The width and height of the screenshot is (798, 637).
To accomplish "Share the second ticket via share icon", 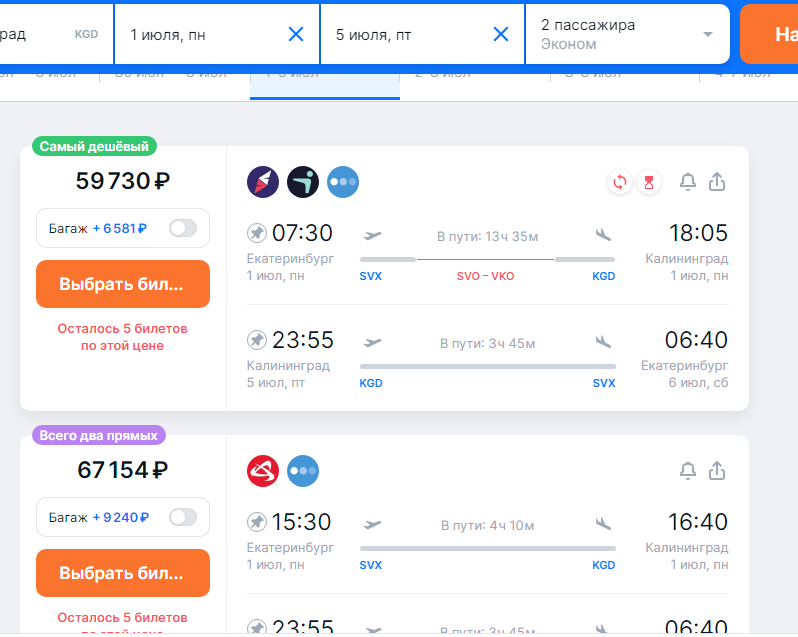I will tap(717, 470).
